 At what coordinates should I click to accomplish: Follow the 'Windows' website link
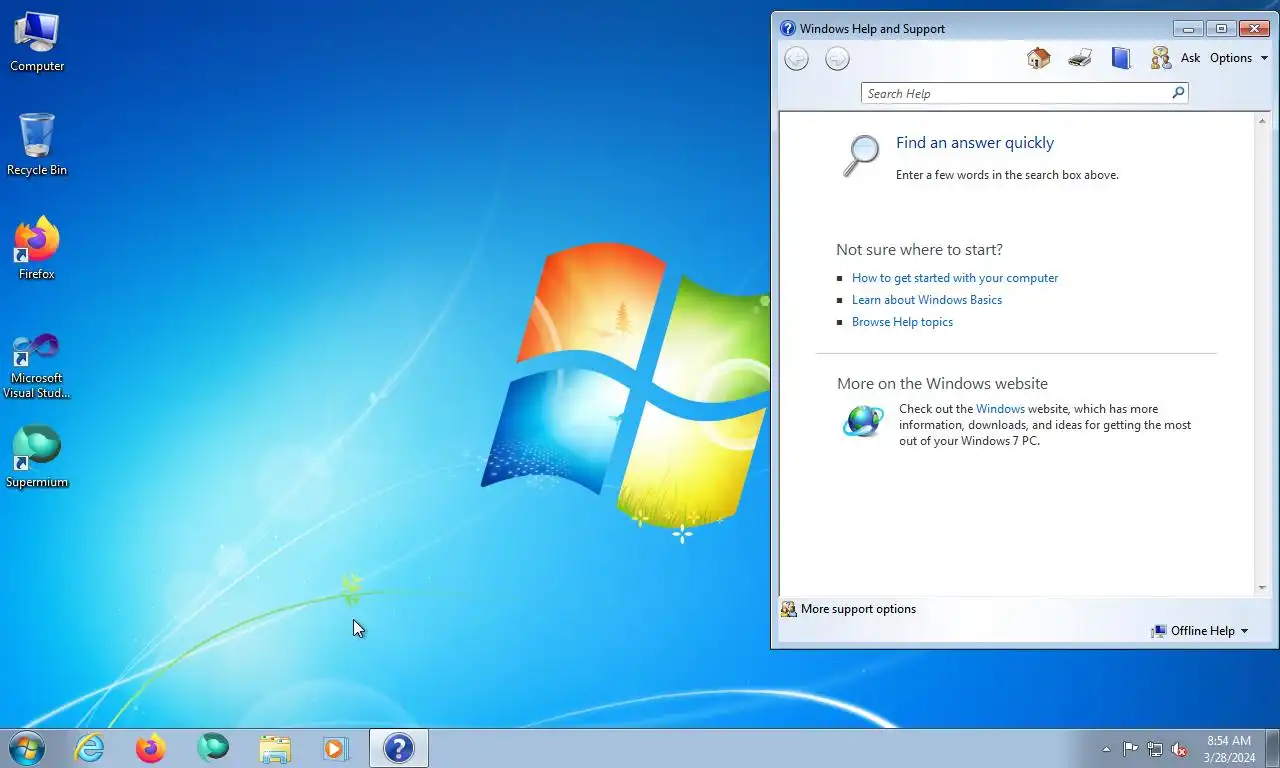[1000, 409]
